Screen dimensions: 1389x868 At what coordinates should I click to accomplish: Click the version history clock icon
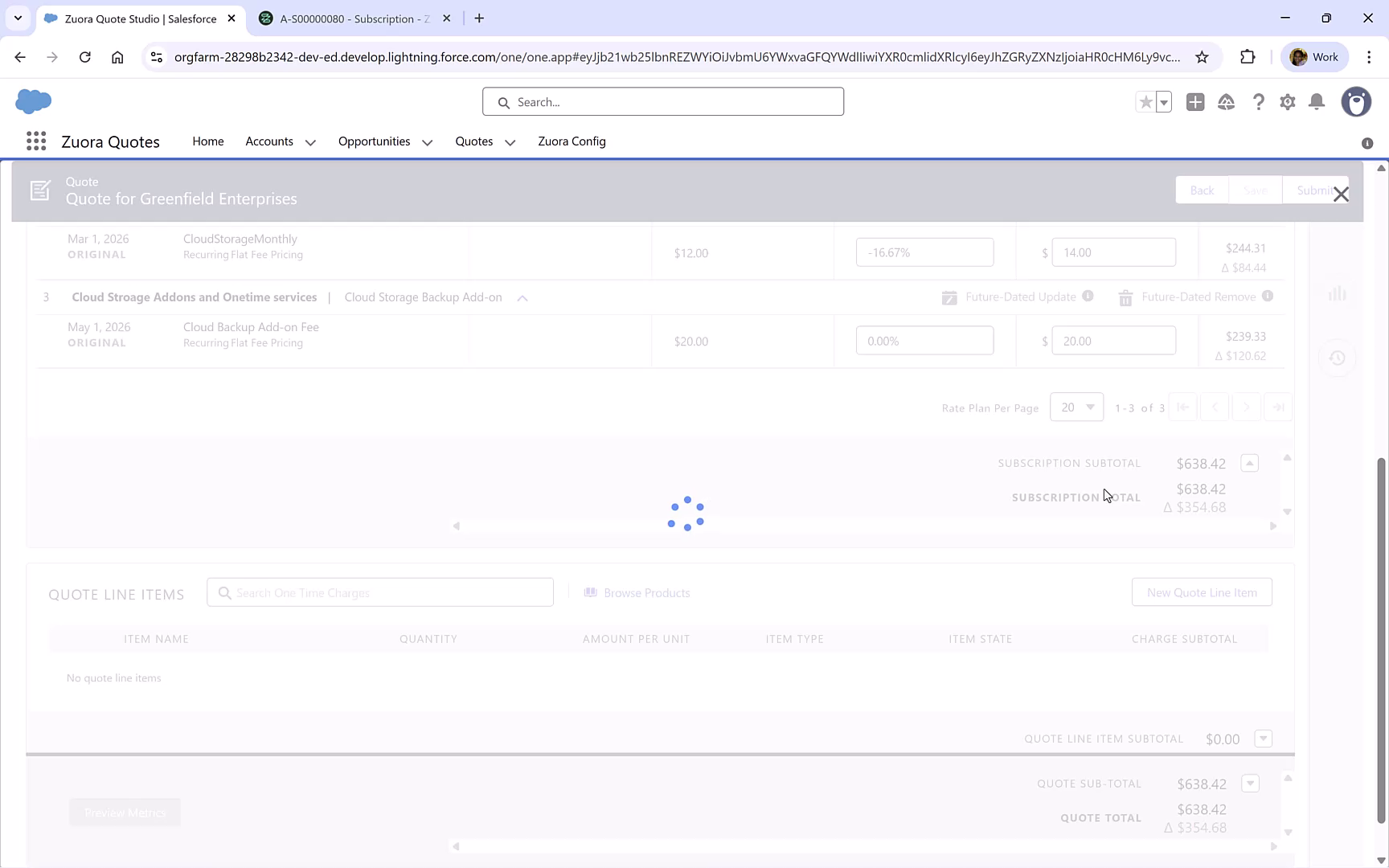point(1338,358)
